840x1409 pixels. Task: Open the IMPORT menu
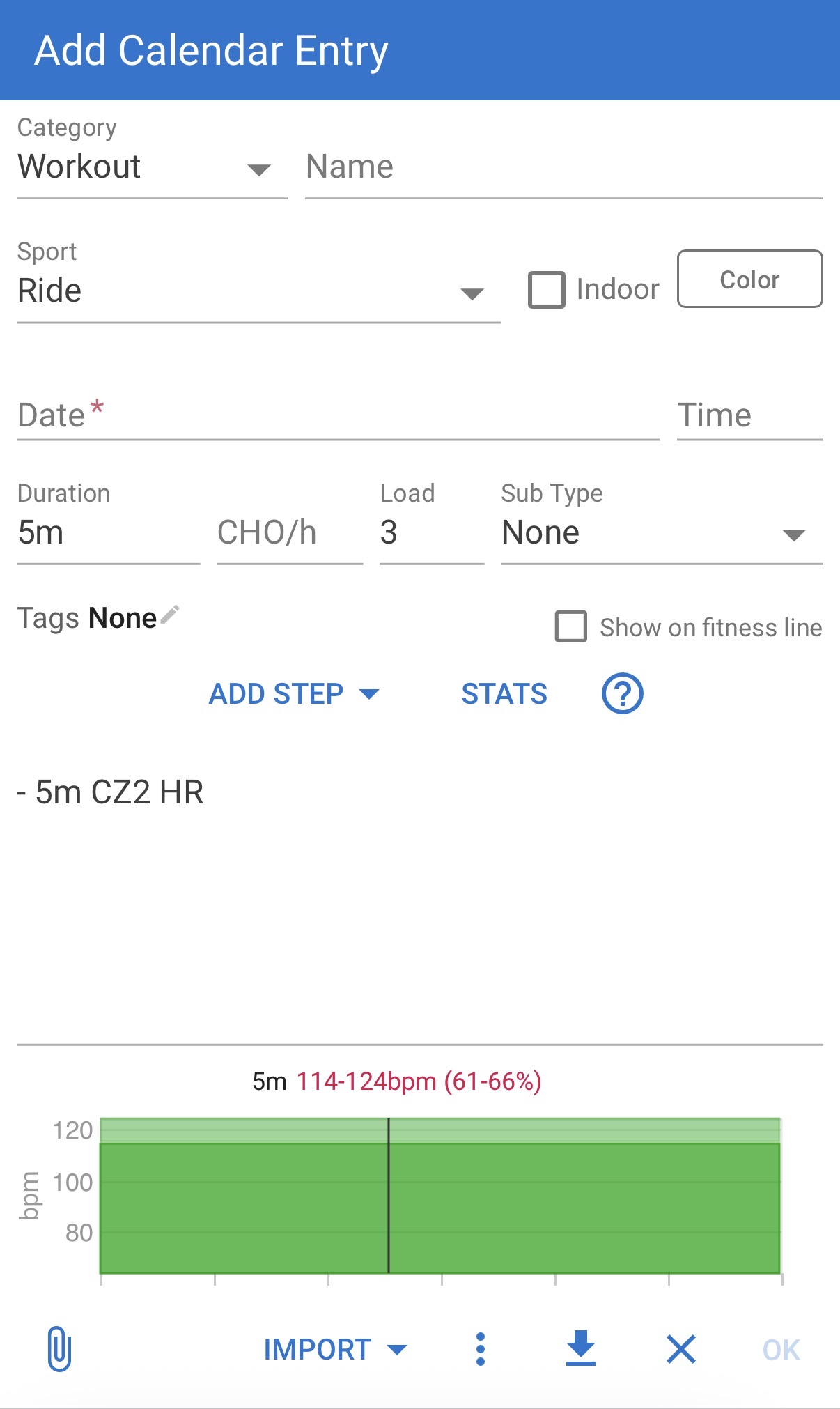334,1349
